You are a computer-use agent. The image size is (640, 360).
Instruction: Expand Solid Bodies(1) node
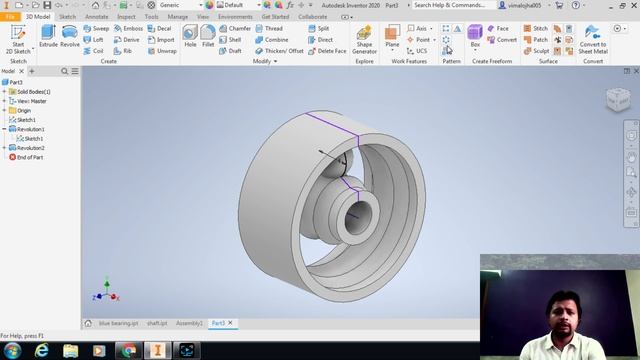4,92
